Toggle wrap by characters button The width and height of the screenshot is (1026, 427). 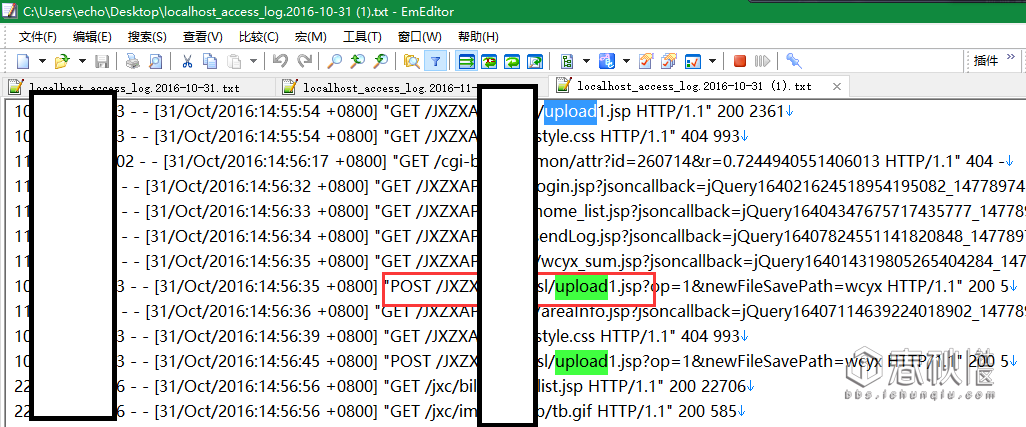[x=489, y=61]
